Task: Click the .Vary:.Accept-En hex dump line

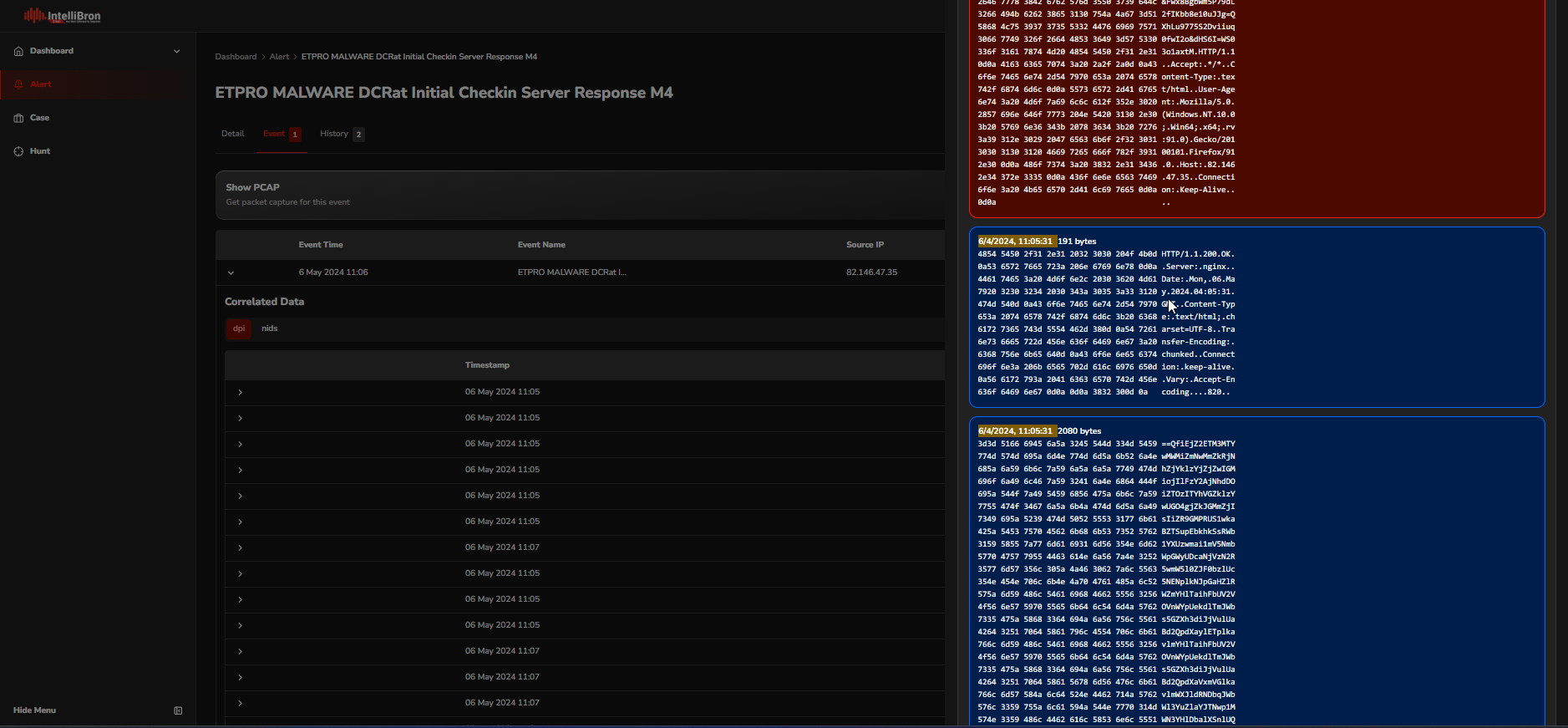Action: (1106, 379)
